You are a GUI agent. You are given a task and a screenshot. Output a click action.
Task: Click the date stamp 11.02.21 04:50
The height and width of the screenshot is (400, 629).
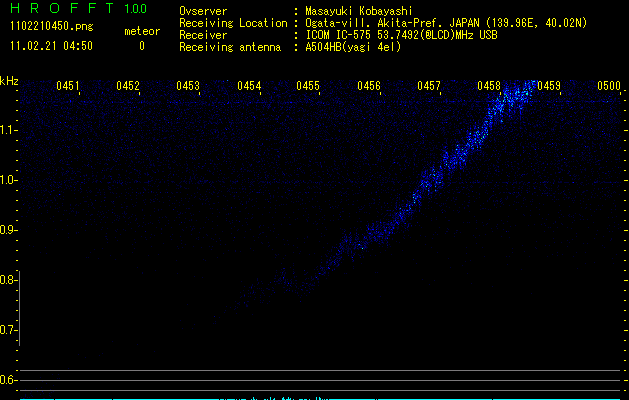pos(51,46)
